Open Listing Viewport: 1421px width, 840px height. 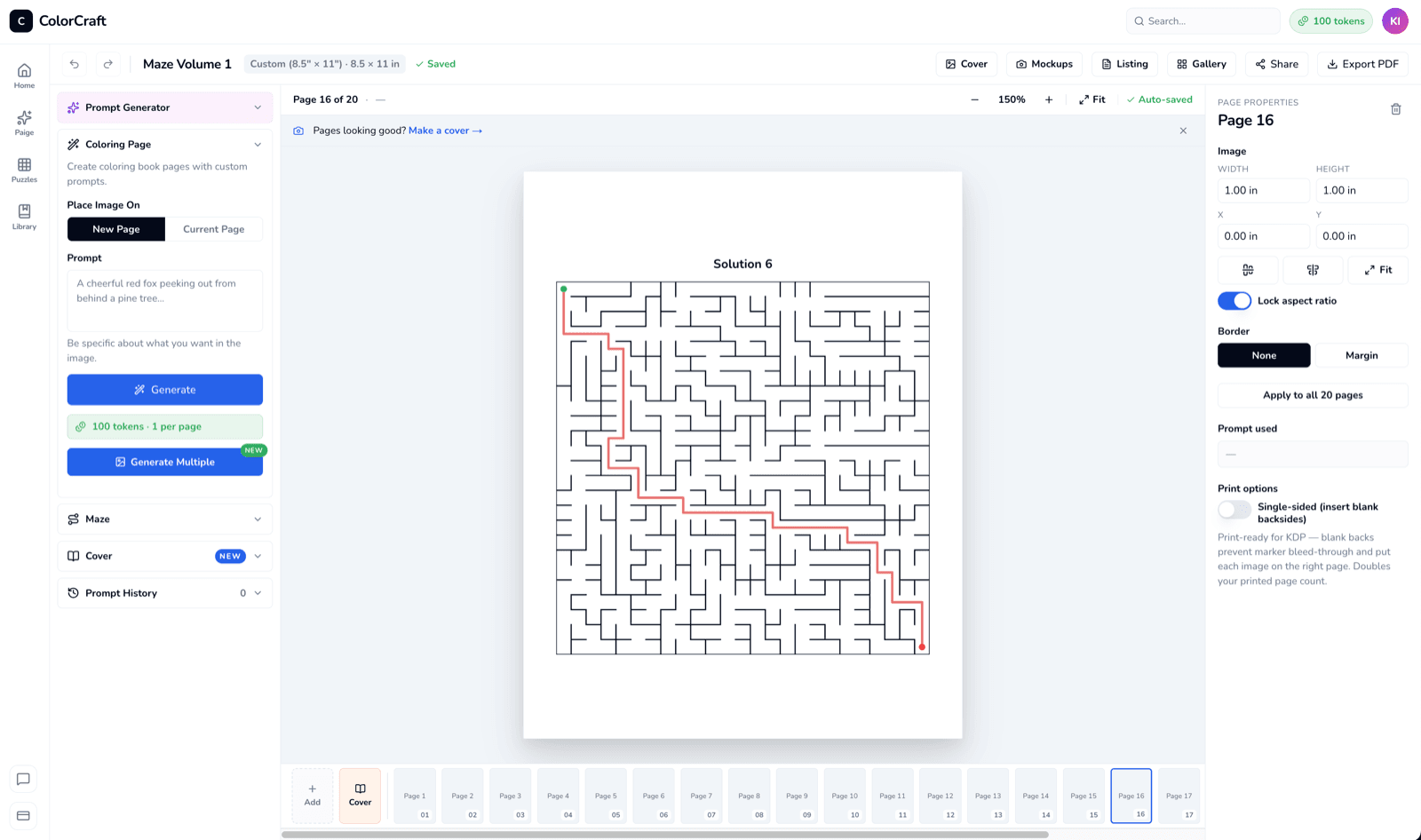(x=1124, y=64)
